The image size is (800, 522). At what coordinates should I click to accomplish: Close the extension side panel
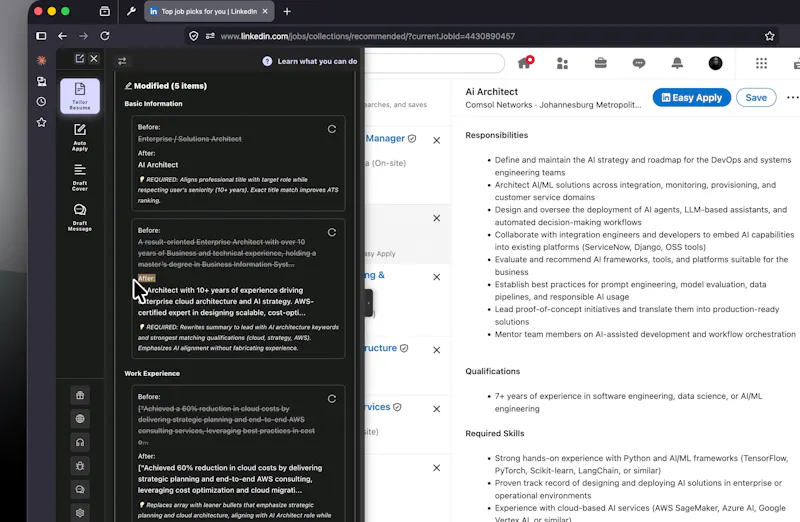(94, 59)
